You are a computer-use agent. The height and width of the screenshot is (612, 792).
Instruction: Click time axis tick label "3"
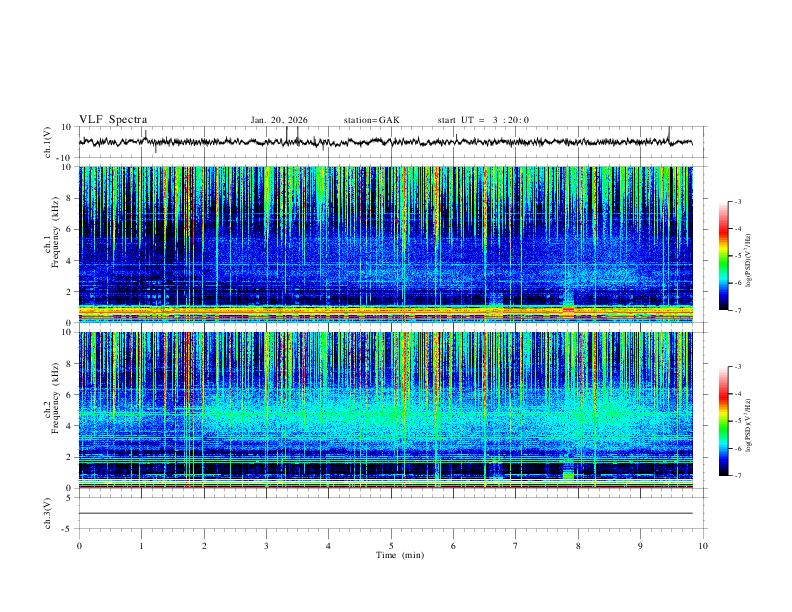click(x=266, y=546)
